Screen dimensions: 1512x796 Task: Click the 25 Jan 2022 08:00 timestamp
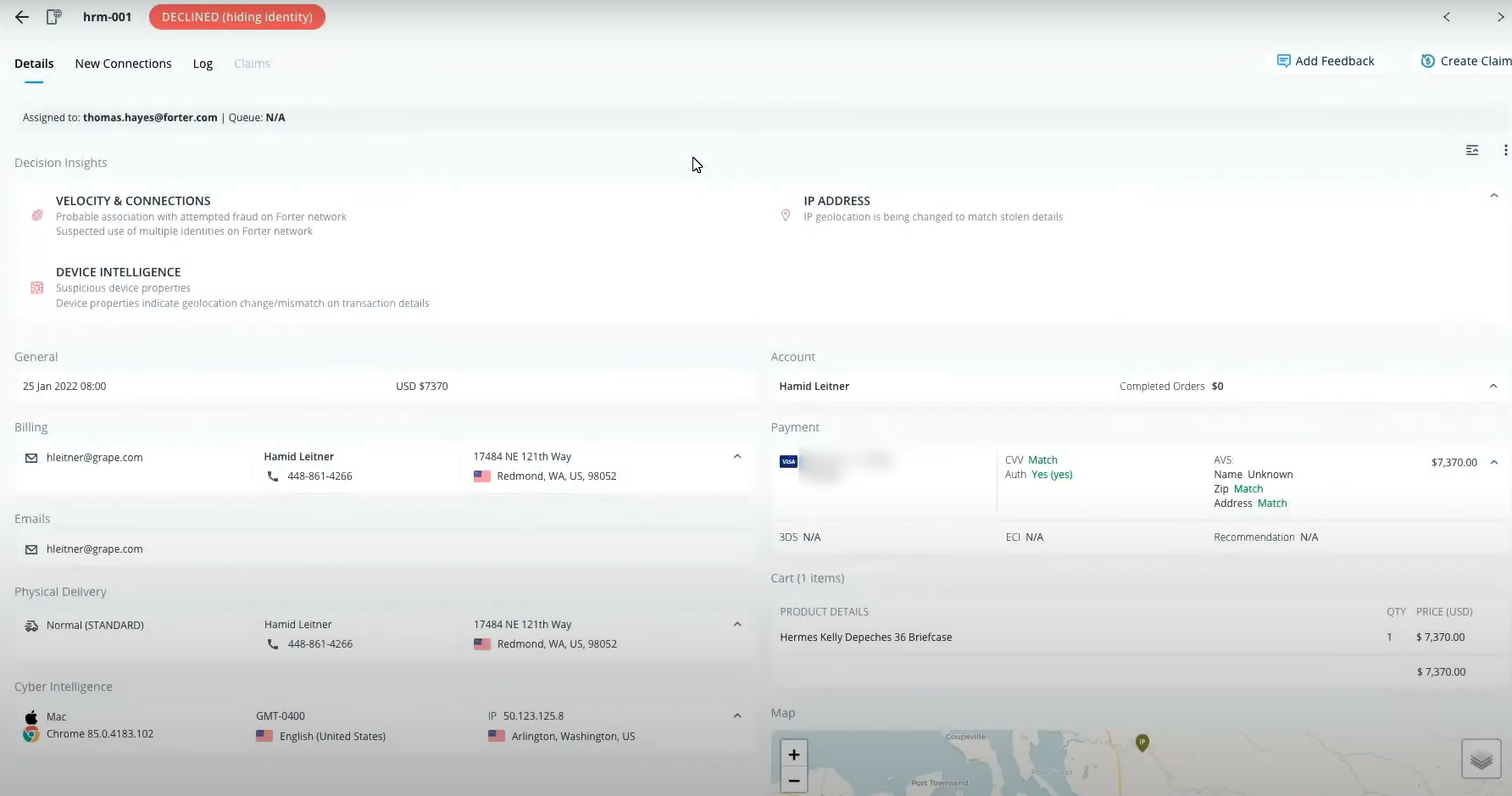(x=64, y=387)
